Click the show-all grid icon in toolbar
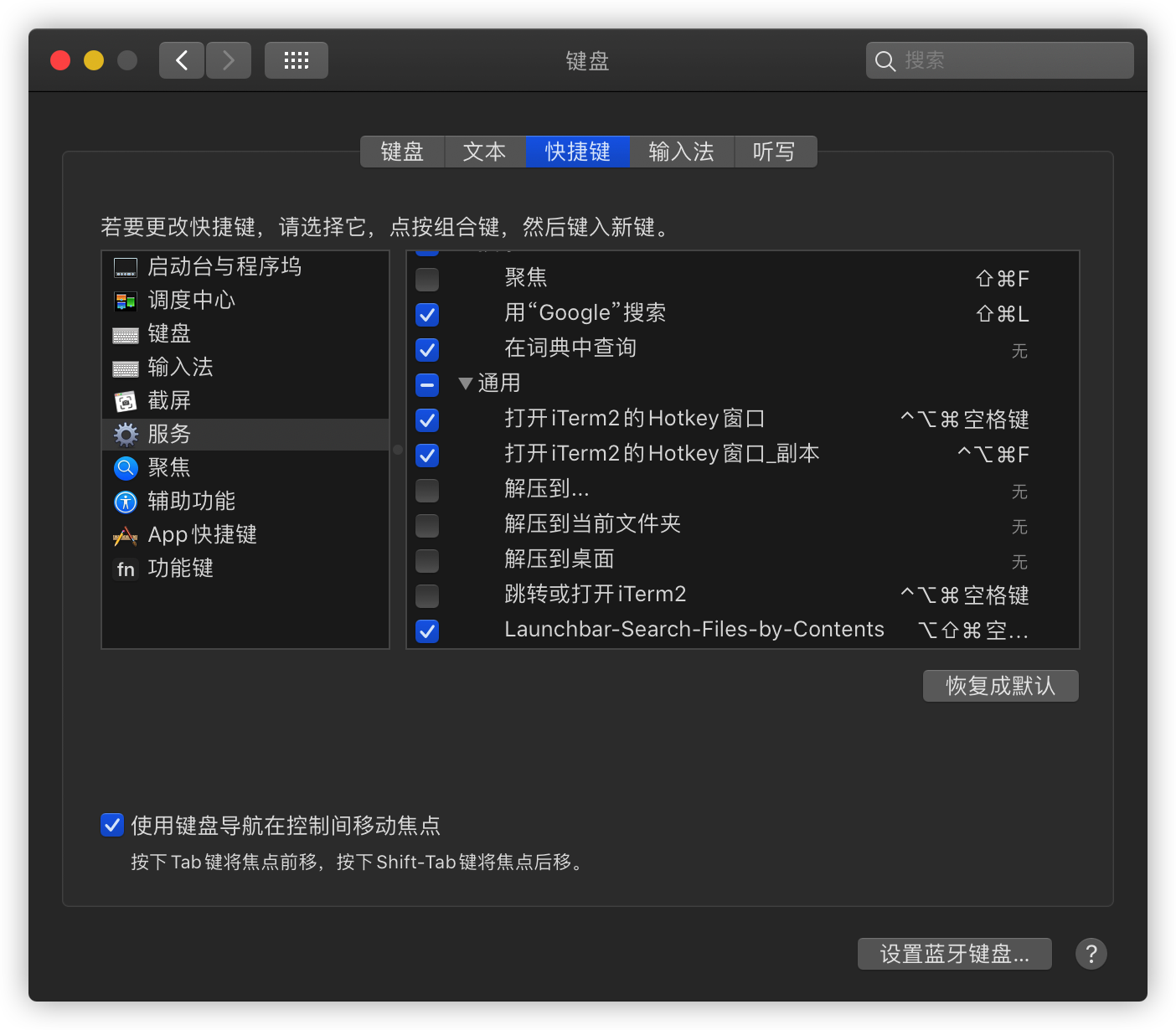The height and width of the screenshot is (1030, 1176). [296, 59]
